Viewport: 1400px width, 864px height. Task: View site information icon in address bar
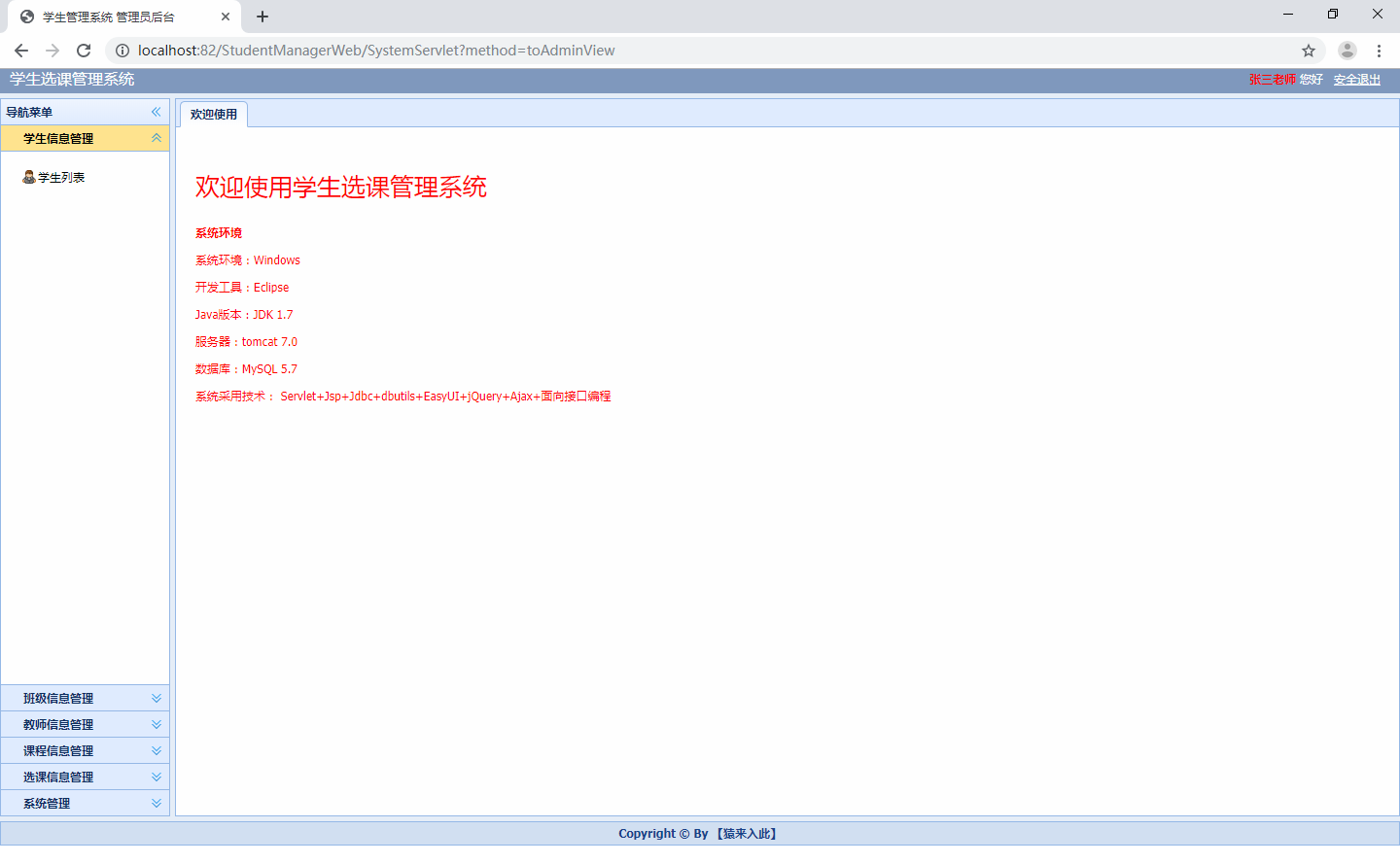tap(122, 51)
